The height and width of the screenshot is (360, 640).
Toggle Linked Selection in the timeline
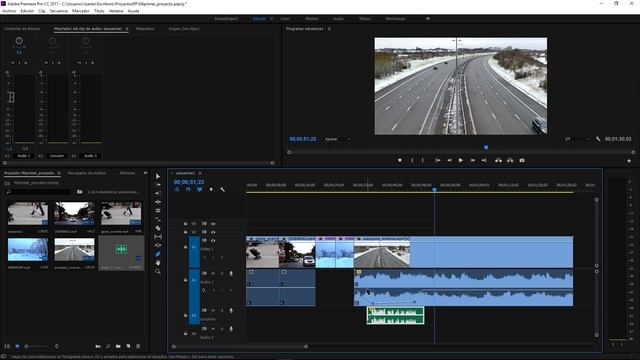[x=200, y=189]
